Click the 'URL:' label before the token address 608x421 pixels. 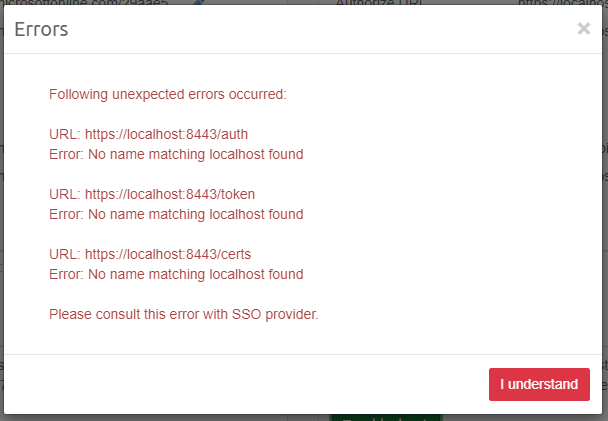(x=65, y=194)
